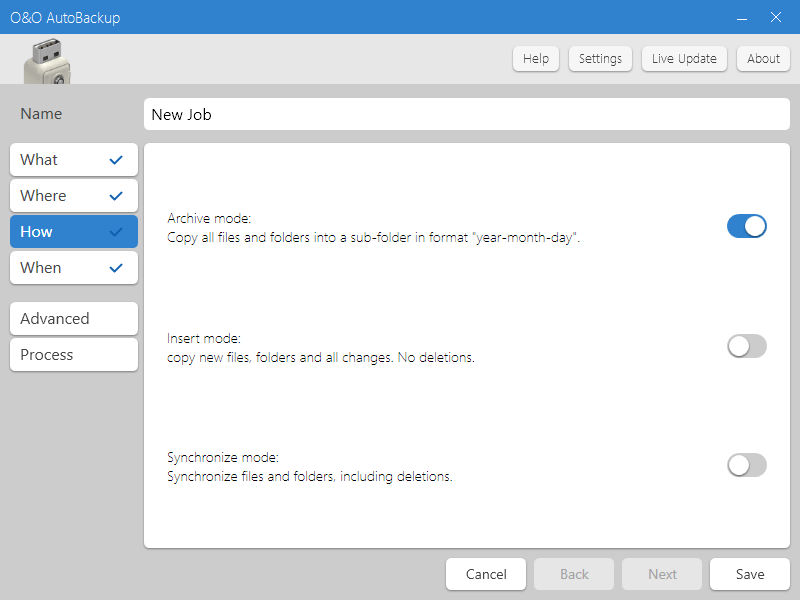Click the checkmark icon beside What

coord(116,160)
